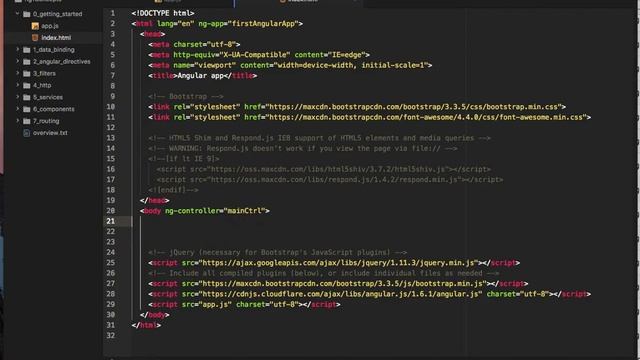Click the "viewport" meta name value

pyautogui.click(x=215, y=65)
